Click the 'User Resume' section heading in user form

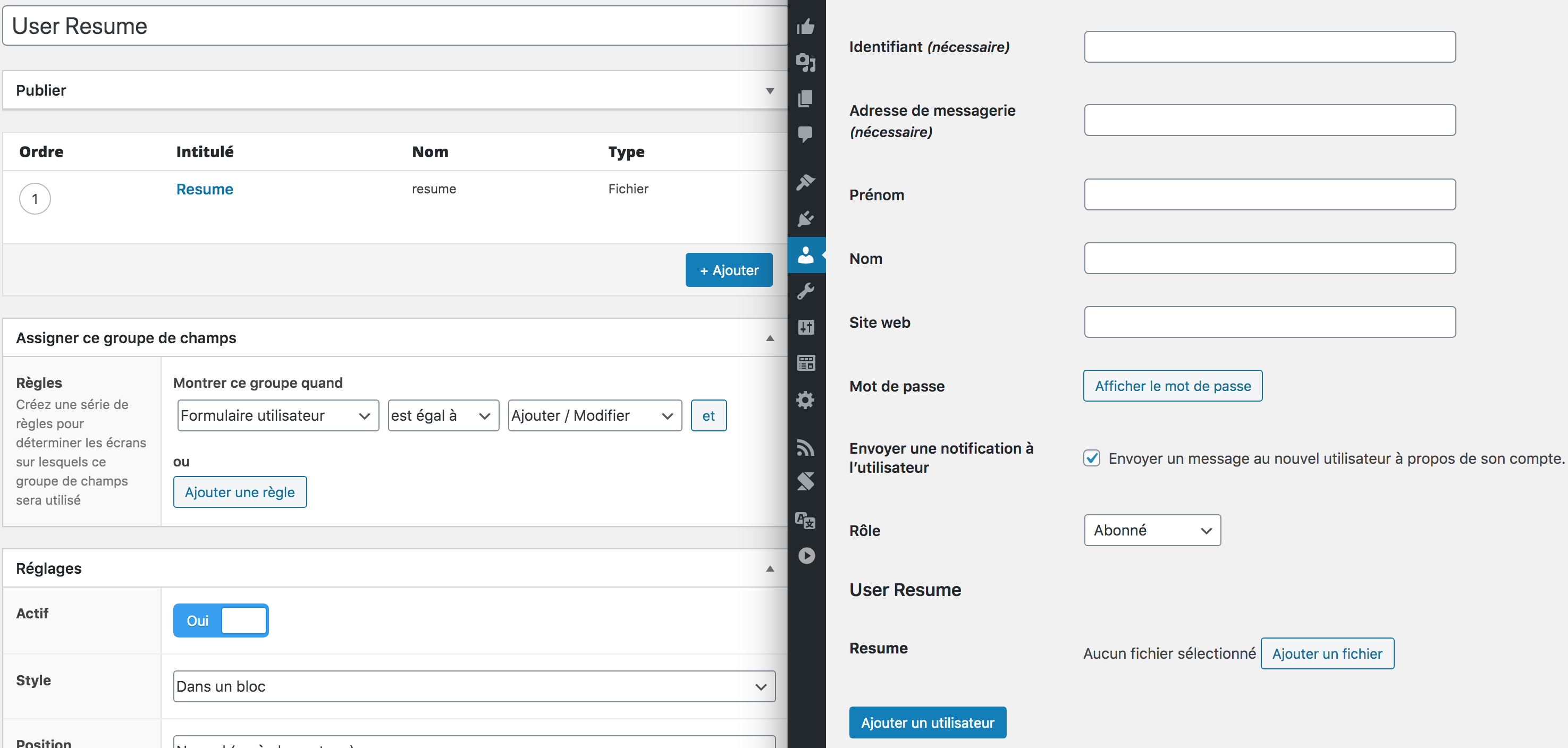click(905, 590)
